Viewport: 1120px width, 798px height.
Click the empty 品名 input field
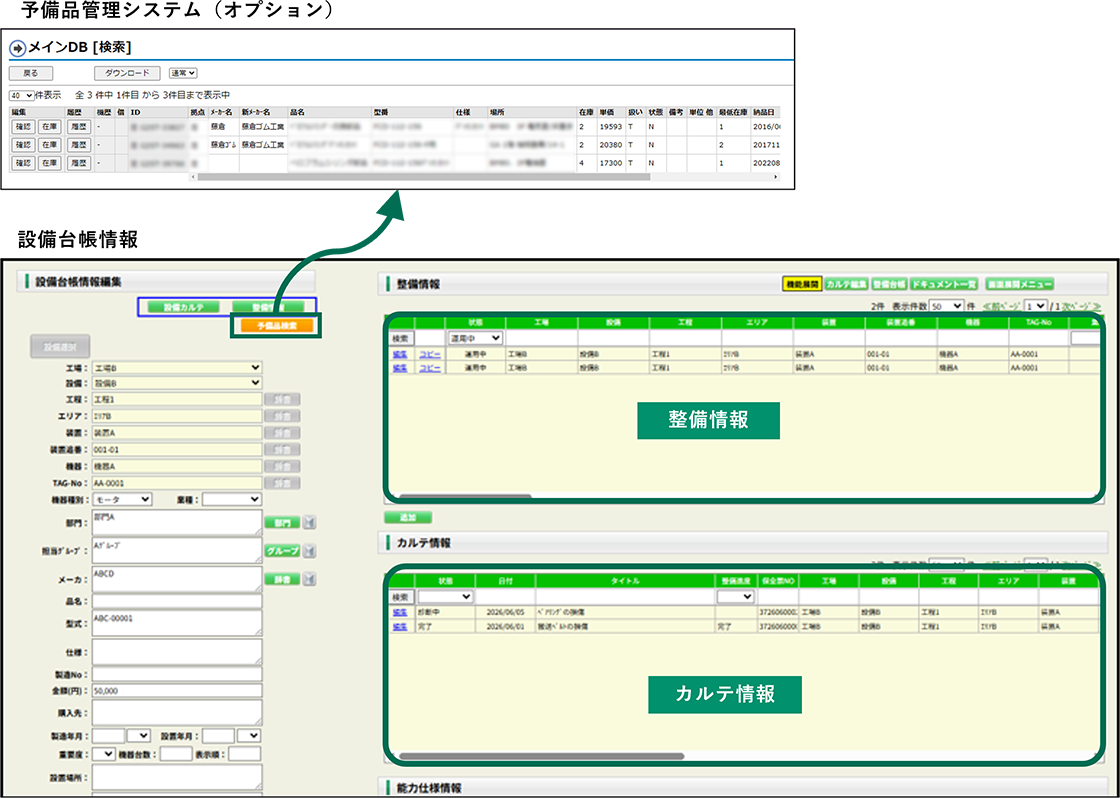tap(176, 602)
